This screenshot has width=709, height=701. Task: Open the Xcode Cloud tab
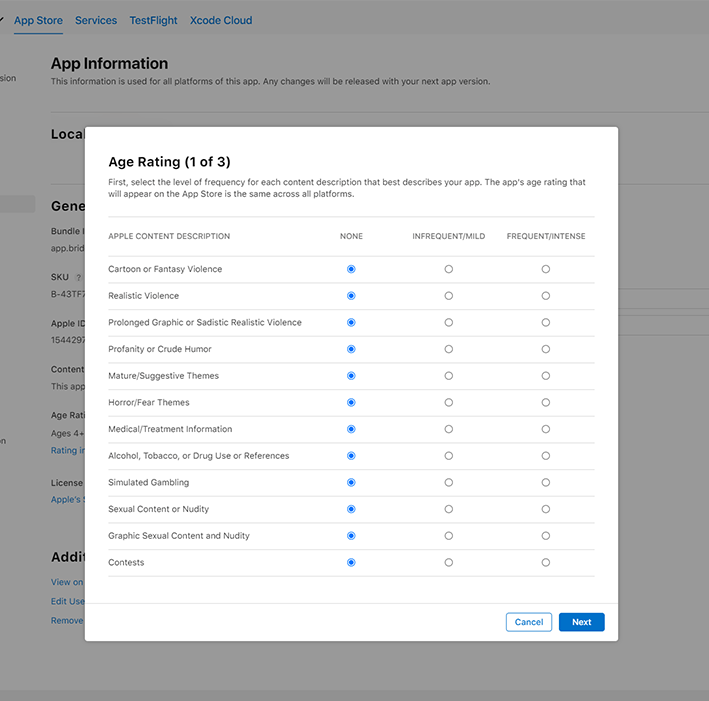221,20
